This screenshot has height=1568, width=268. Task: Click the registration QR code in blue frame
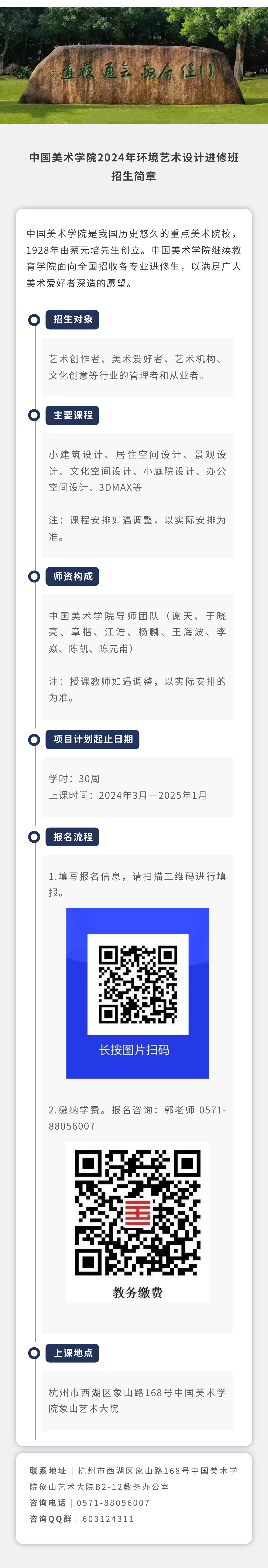pyautogui.click(x=138, y=984)
